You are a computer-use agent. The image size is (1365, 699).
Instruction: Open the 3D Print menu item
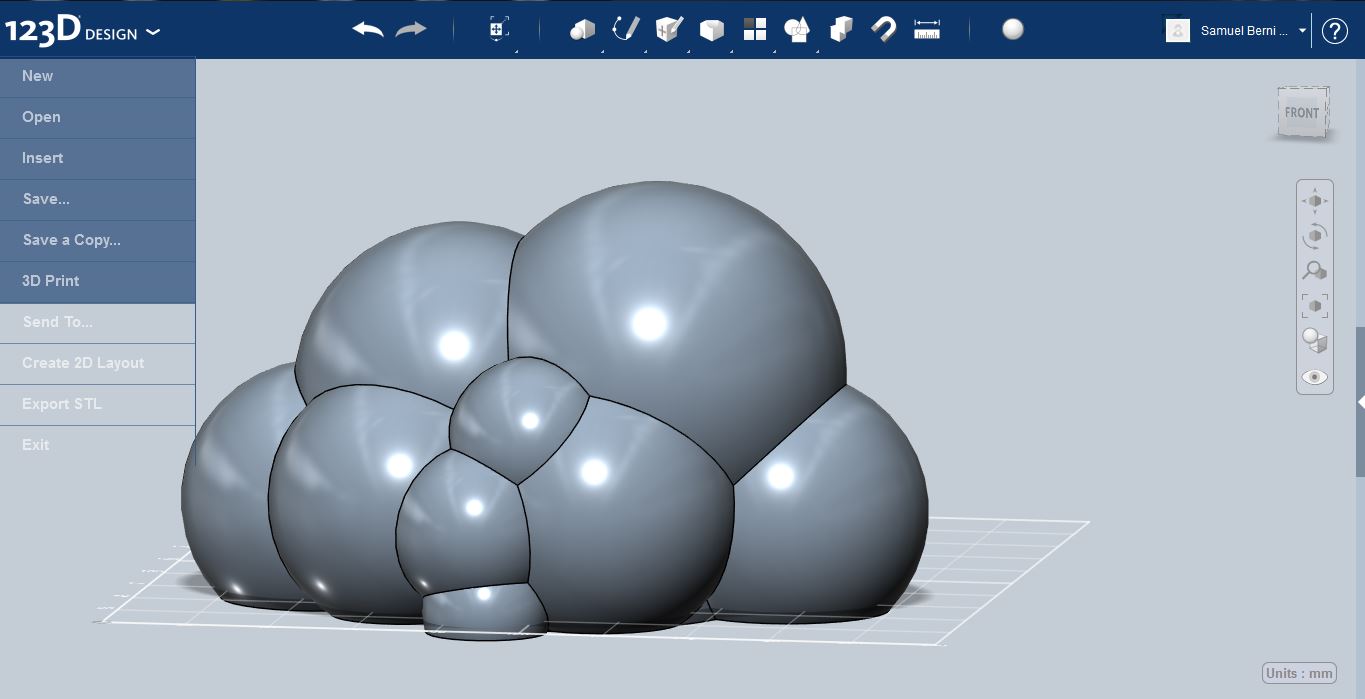coord(50,281)
